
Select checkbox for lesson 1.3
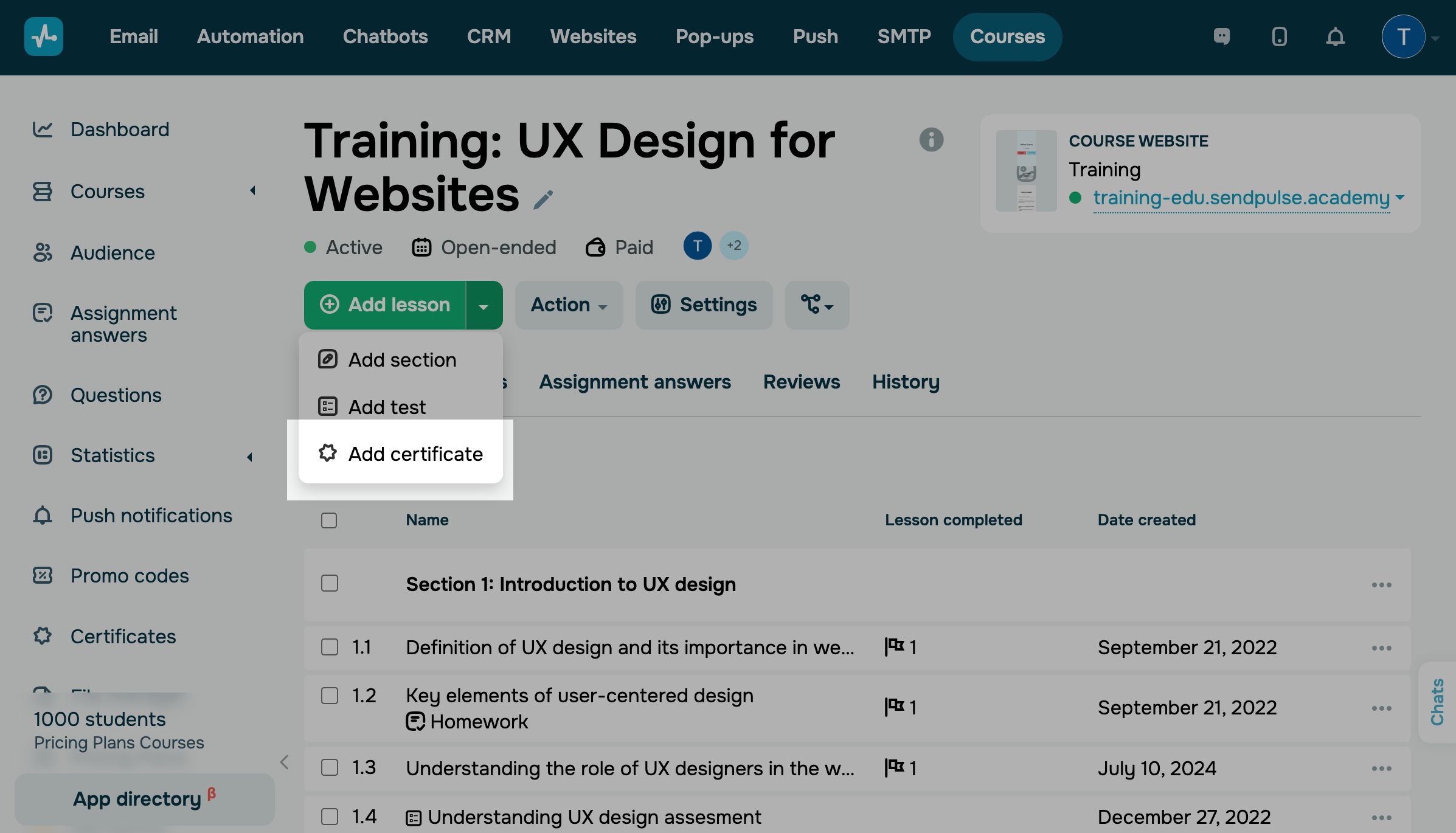(x=329, y=768)
